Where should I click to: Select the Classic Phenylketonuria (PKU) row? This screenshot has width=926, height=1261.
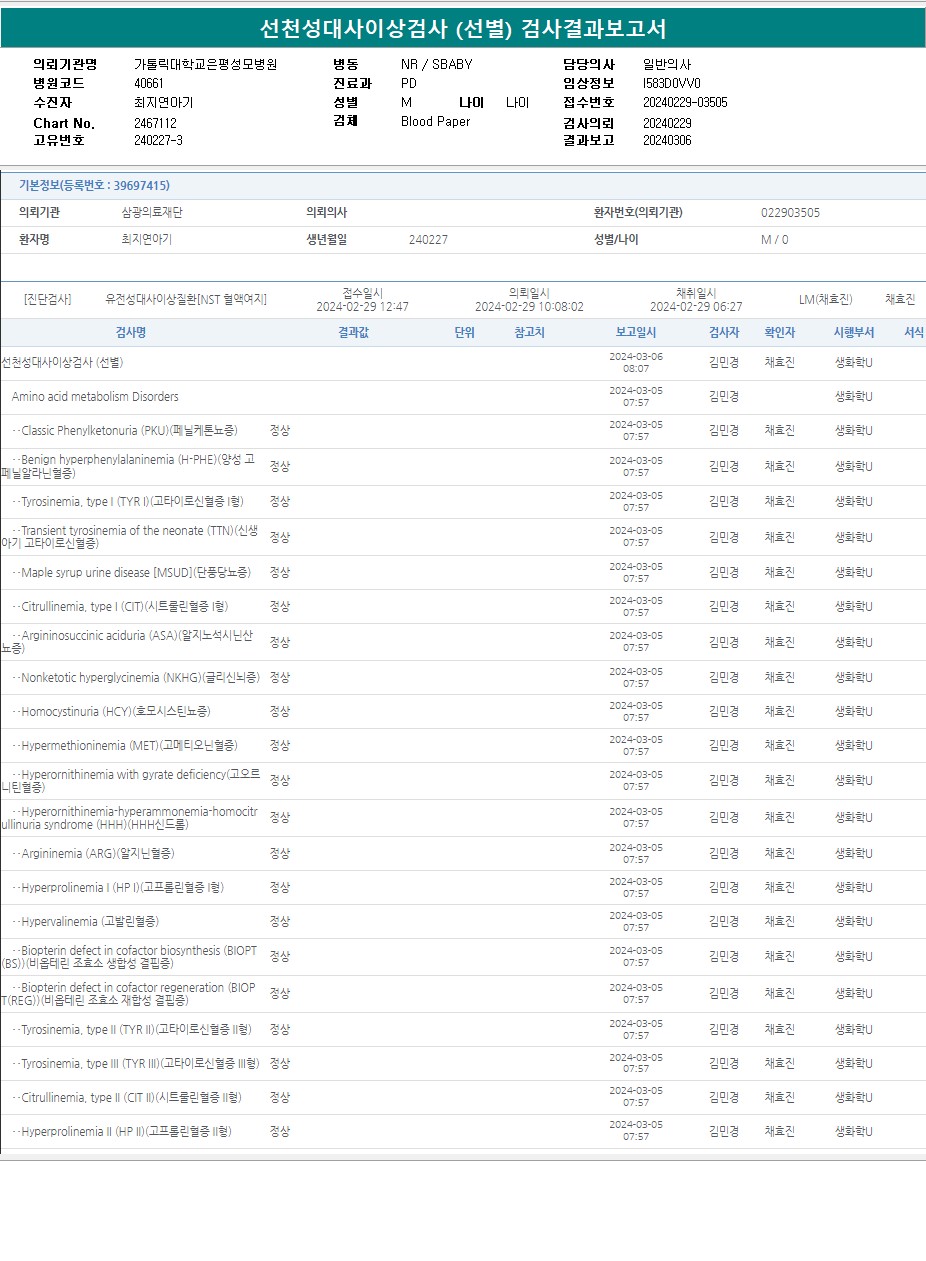tap(129, 431)
